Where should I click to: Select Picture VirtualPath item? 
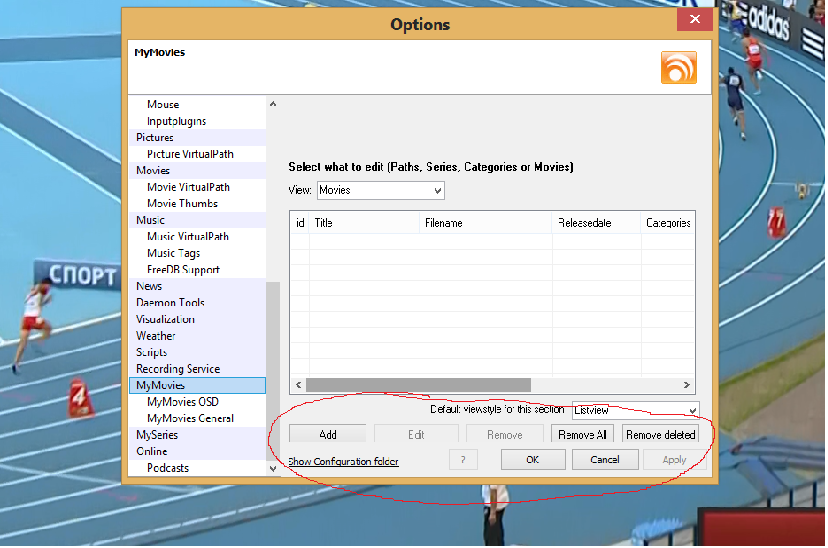click(190, 154)
